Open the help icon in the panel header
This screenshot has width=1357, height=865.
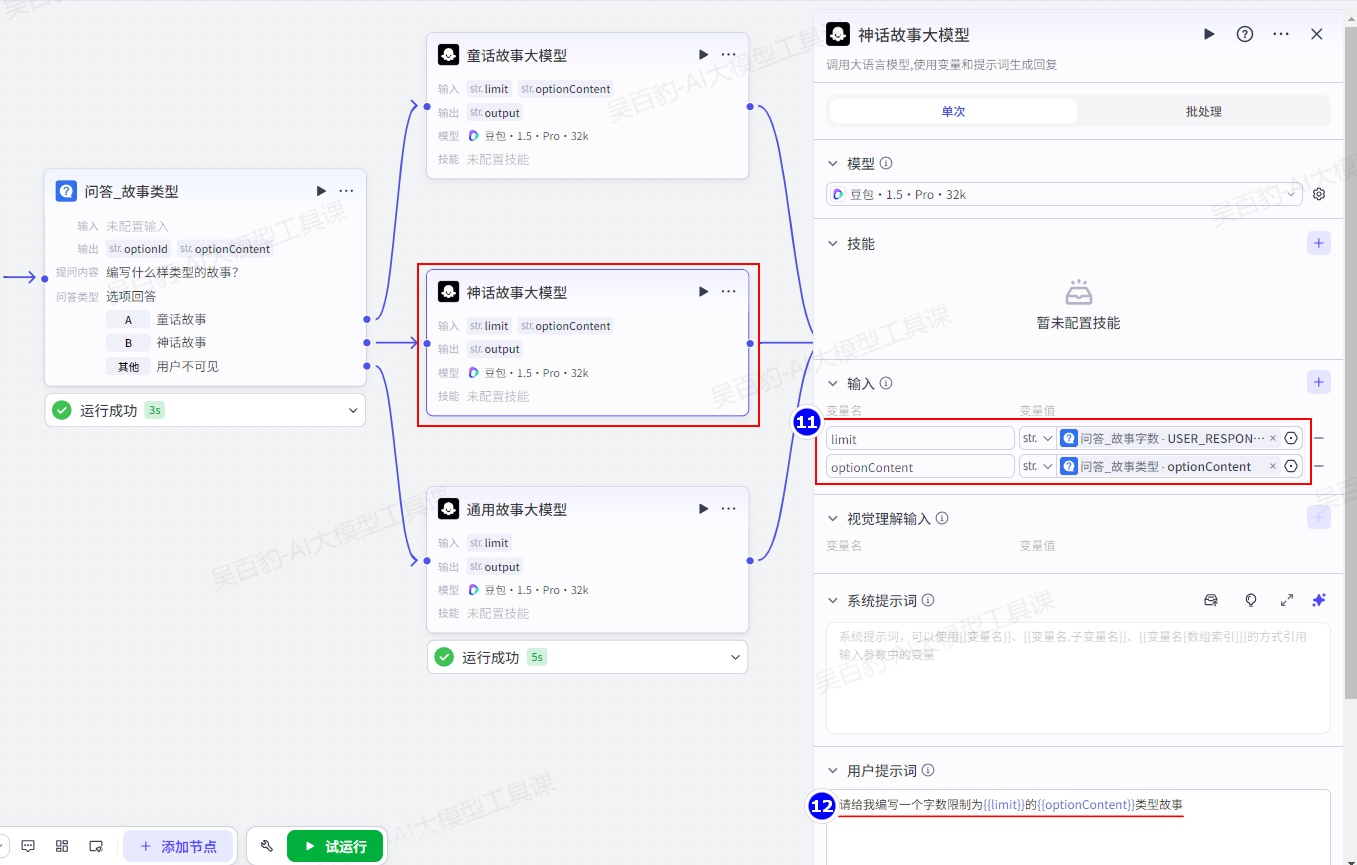[1245, 34]
